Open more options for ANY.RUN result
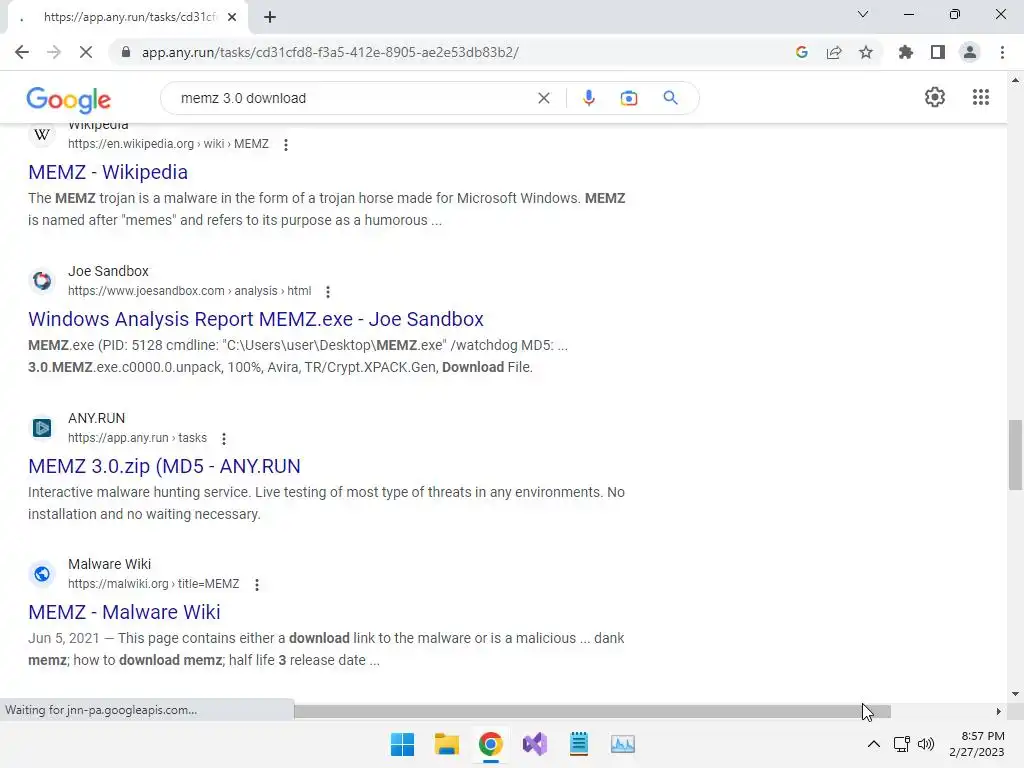The height and width of the screenshot is (768, 1024). pos(224,438)
